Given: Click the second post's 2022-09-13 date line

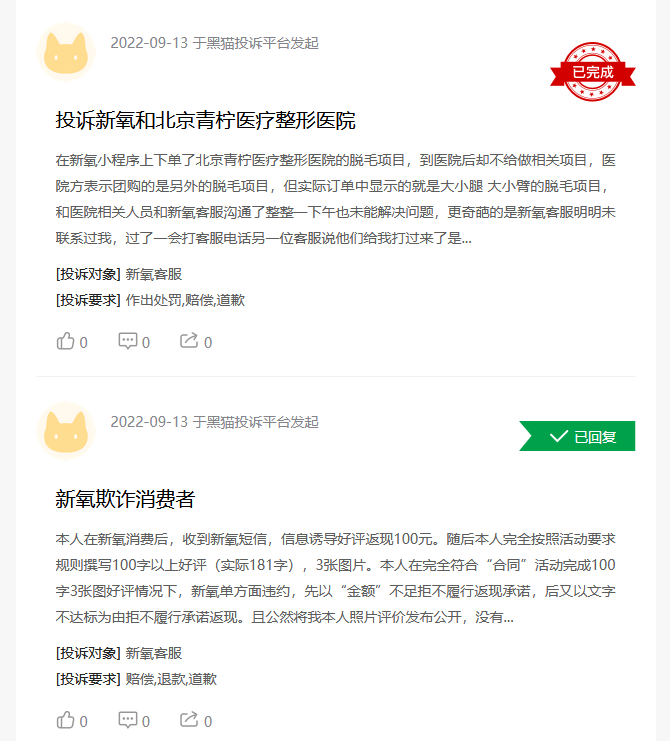Looking at the screenshot, I should (215, 422).
